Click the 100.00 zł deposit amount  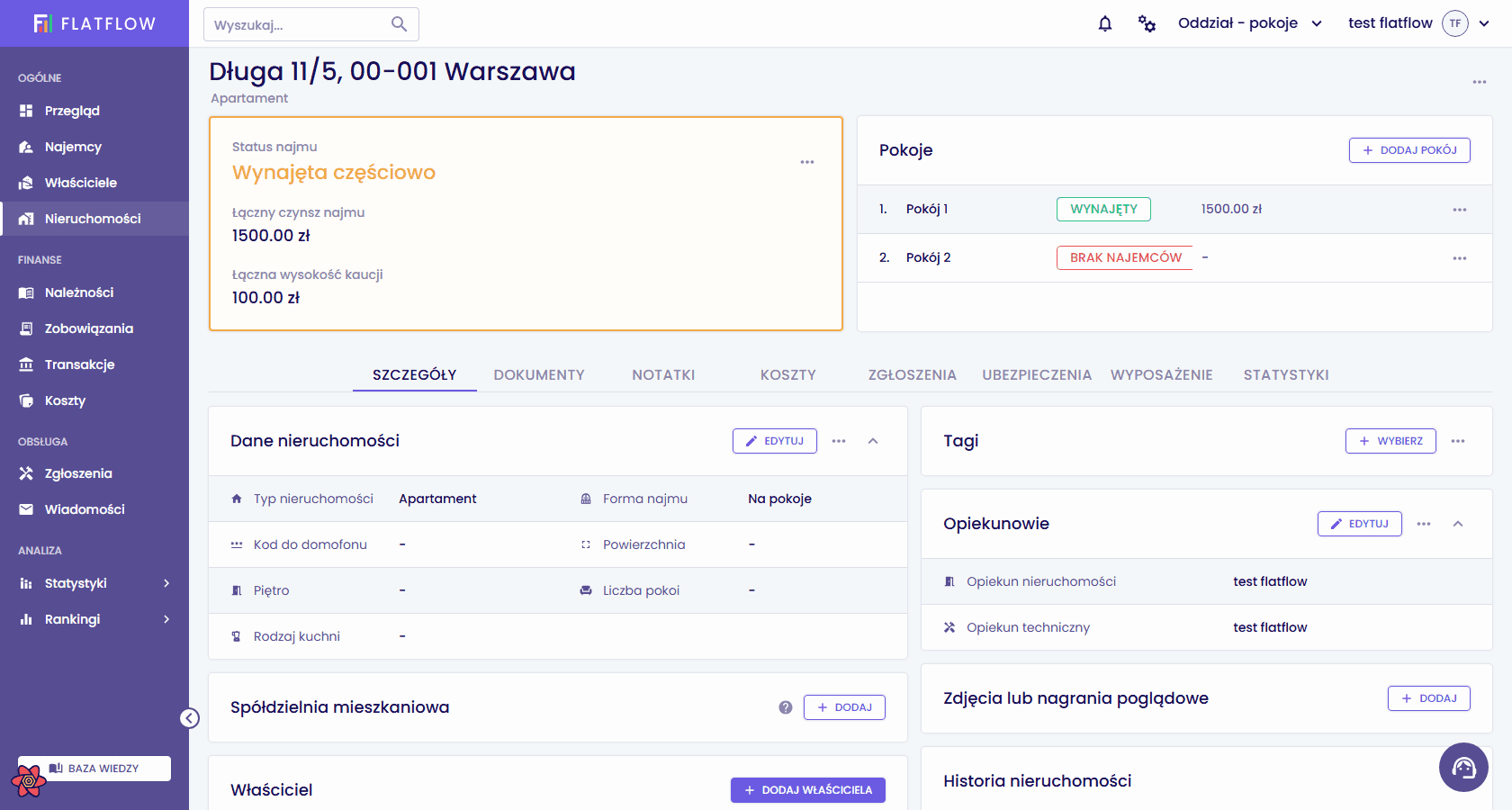[266, 298]
